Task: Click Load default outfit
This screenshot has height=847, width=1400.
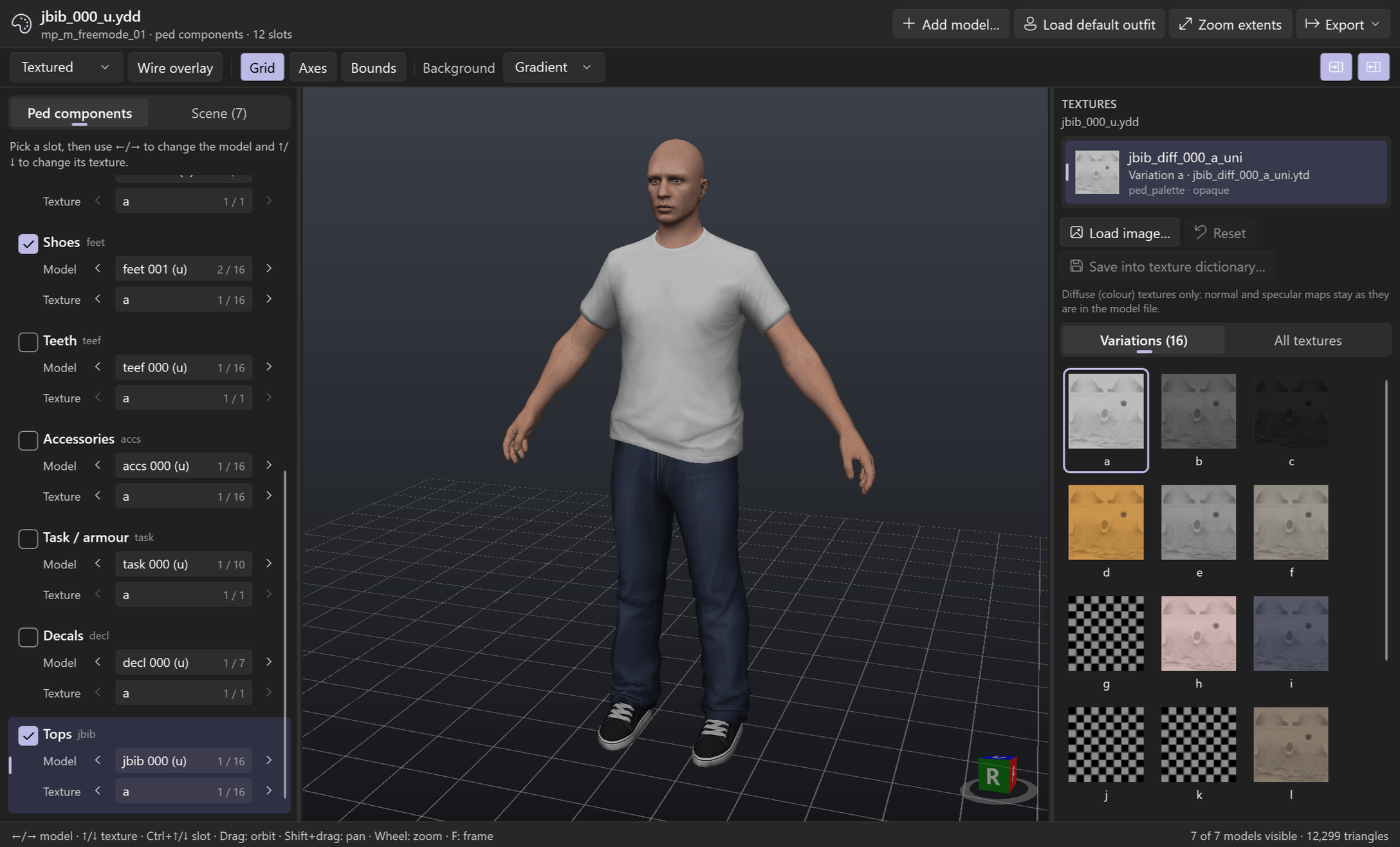Action: (1089, 24)
